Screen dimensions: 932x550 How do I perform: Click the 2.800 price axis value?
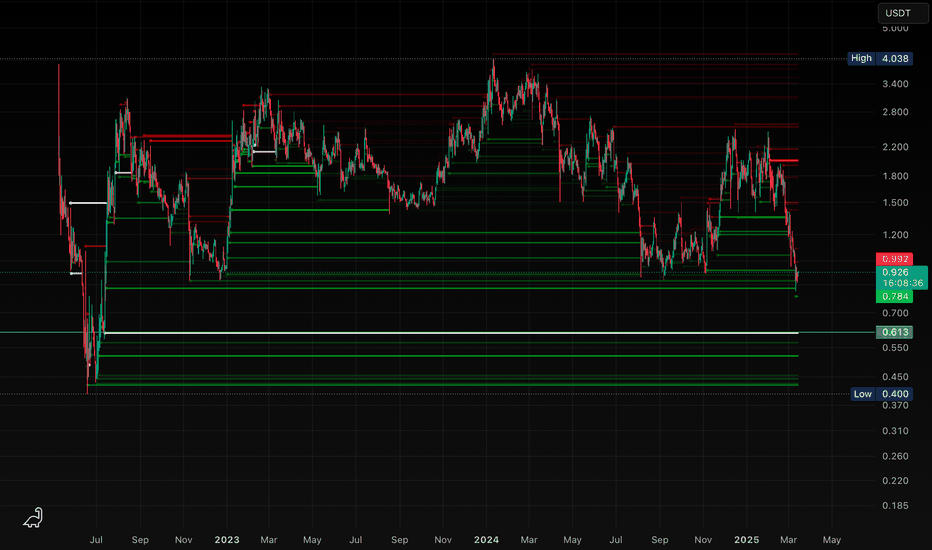pos(895,112)
